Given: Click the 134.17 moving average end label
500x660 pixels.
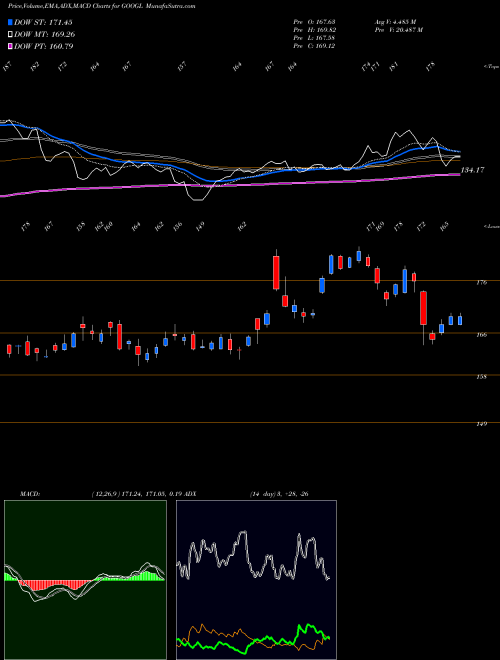Looking at the screenshot, I should click(x=473, y=170).
